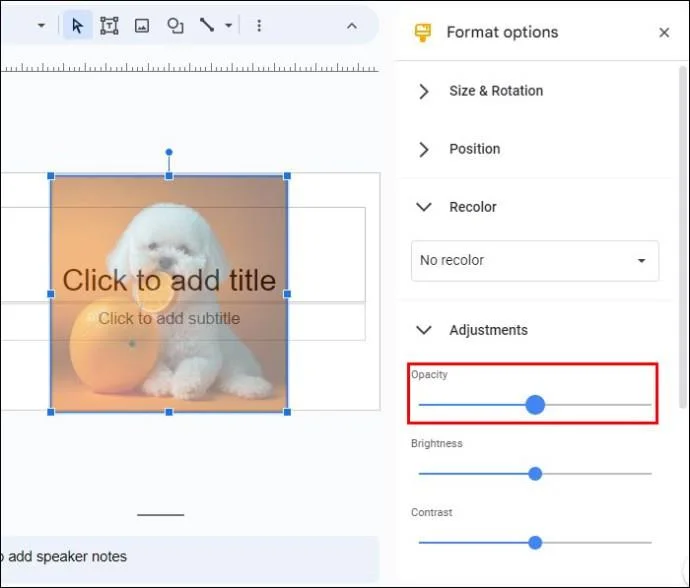This screenshot has height=588, width=690.
Task: Open the insert image tool
Action: (x=142, y=26)
